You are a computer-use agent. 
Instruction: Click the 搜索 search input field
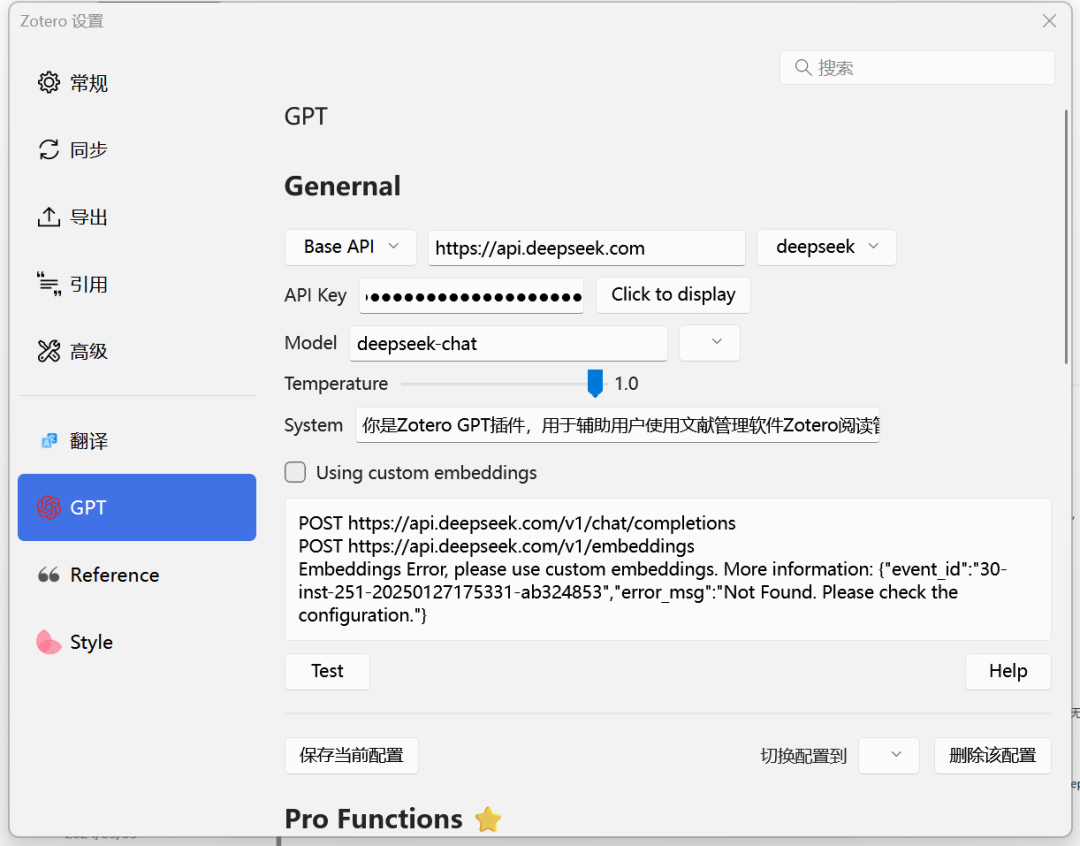917,68
